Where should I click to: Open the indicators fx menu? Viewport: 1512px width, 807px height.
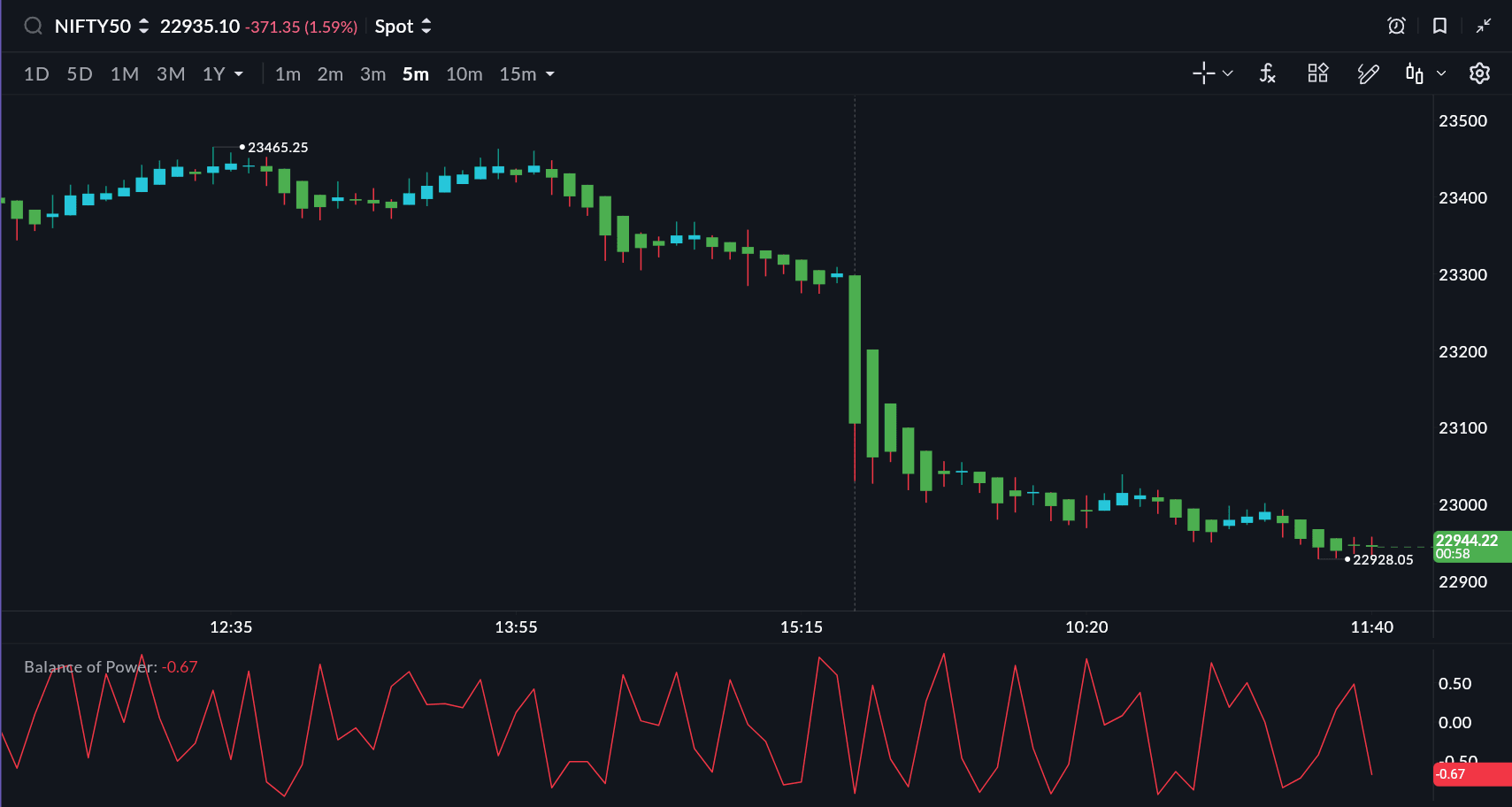tap(1267, 73)
